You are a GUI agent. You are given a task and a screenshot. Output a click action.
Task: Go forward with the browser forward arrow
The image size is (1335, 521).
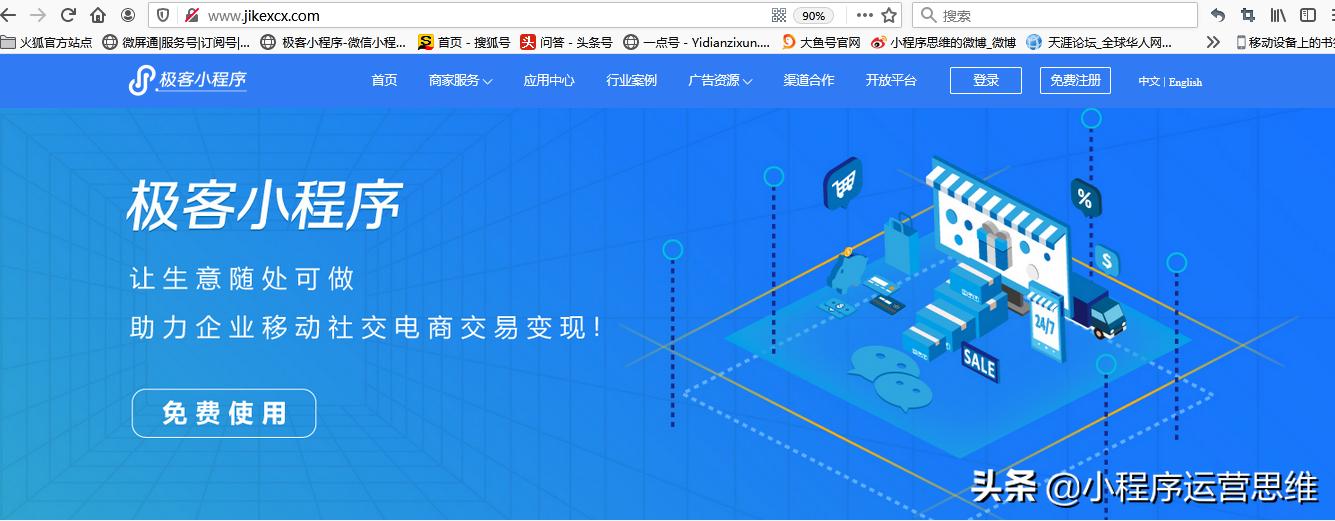38,15
